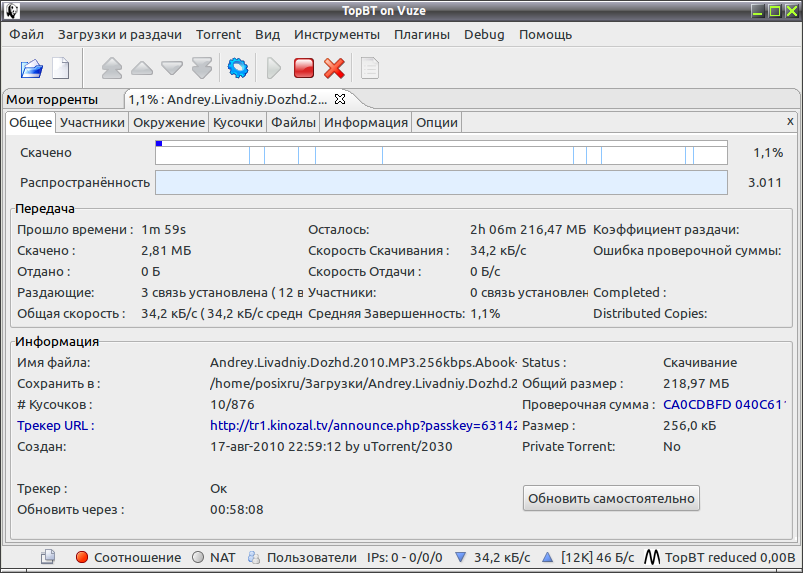The width and height of the screenshot is (803, 573).
Task: Click the Обновить самостоятельно button
Action: (611, 498)
